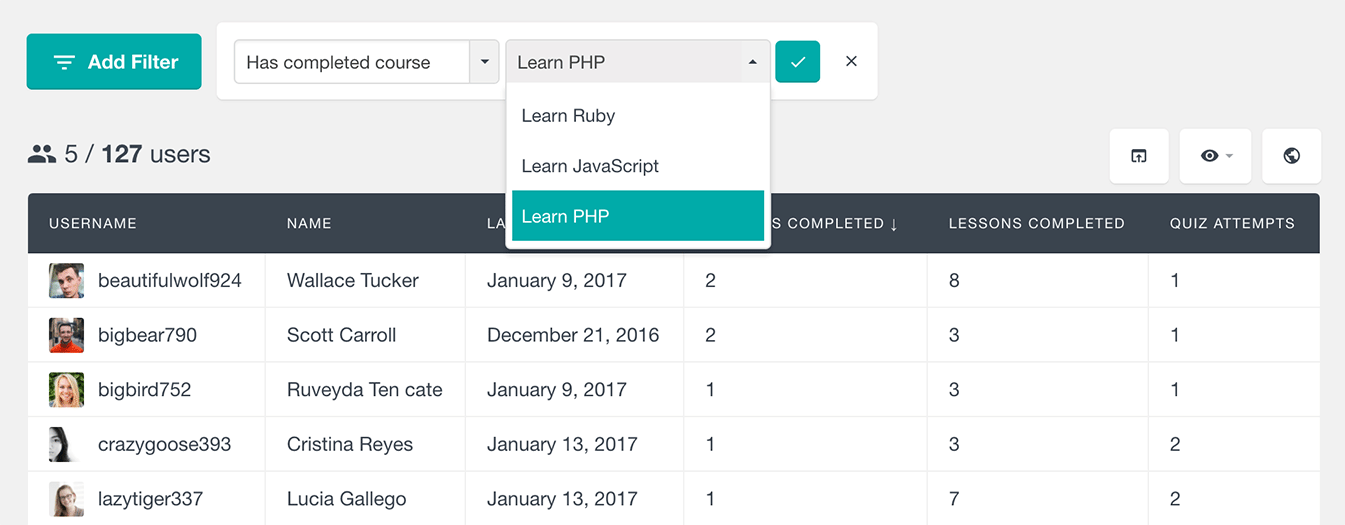Click Ruveyda Ten cate's date January 9, 2017
Viewport: 1345px width, 525px height.
[x=557, y=390]
